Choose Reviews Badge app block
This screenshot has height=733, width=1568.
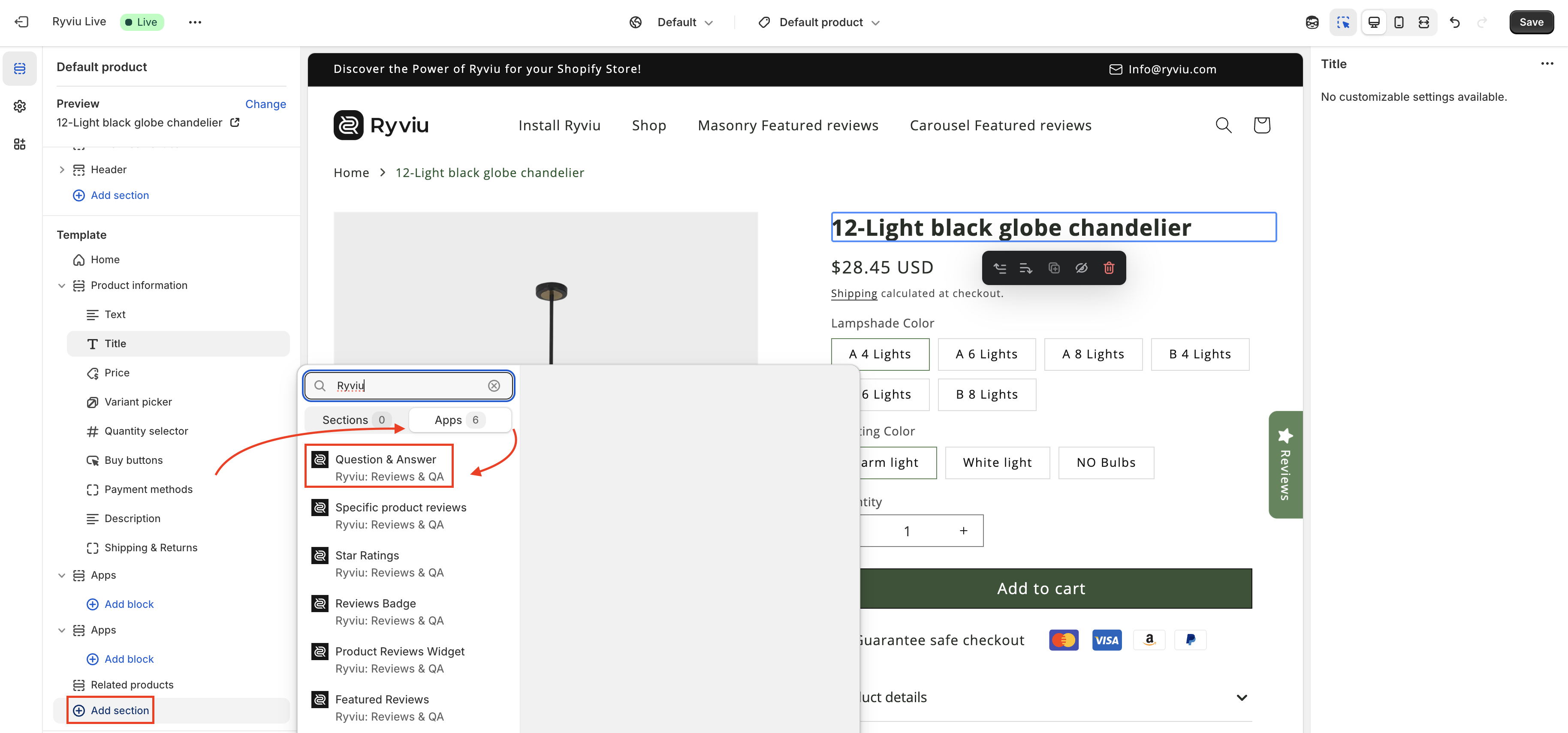click(x=408, y=612)
